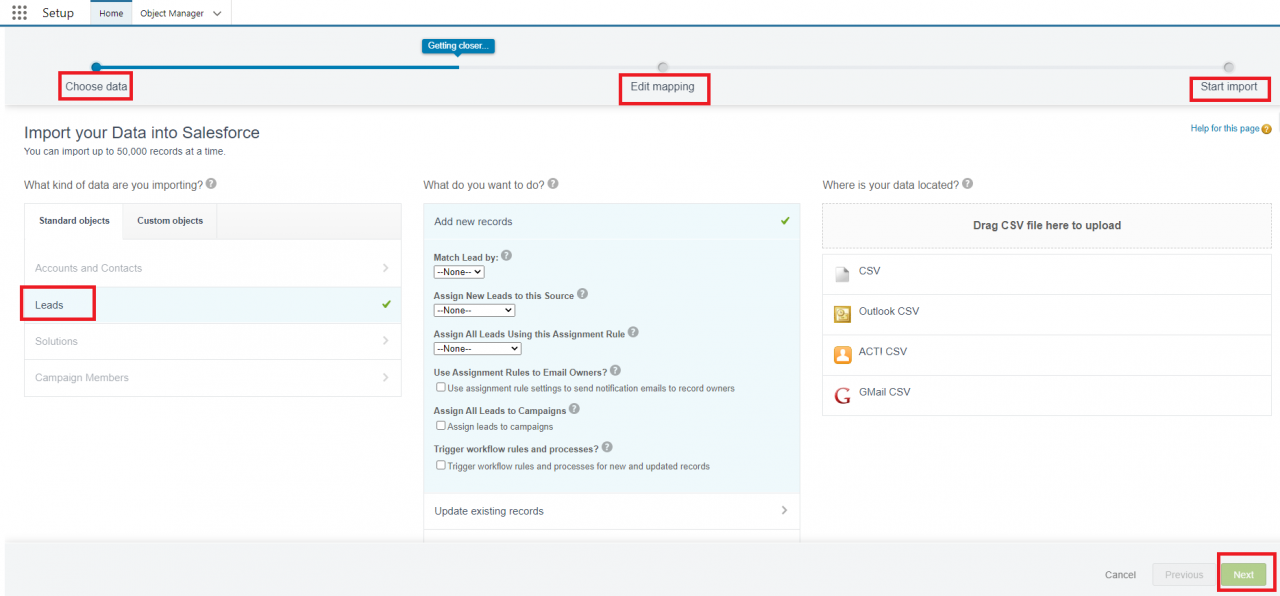Viewport: 1280px width, 596px height.
Task: Select Campaign Members object
Action: (x=213, y=378)
